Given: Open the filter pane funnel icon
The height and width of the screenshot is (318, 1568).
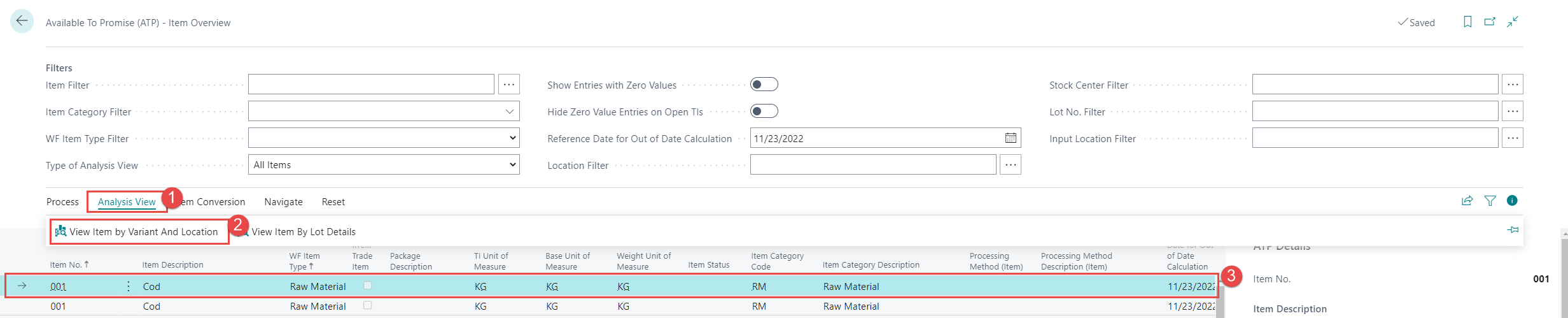Looking at the screenshot, I should pyautogui.click(x=1490, y=201).
